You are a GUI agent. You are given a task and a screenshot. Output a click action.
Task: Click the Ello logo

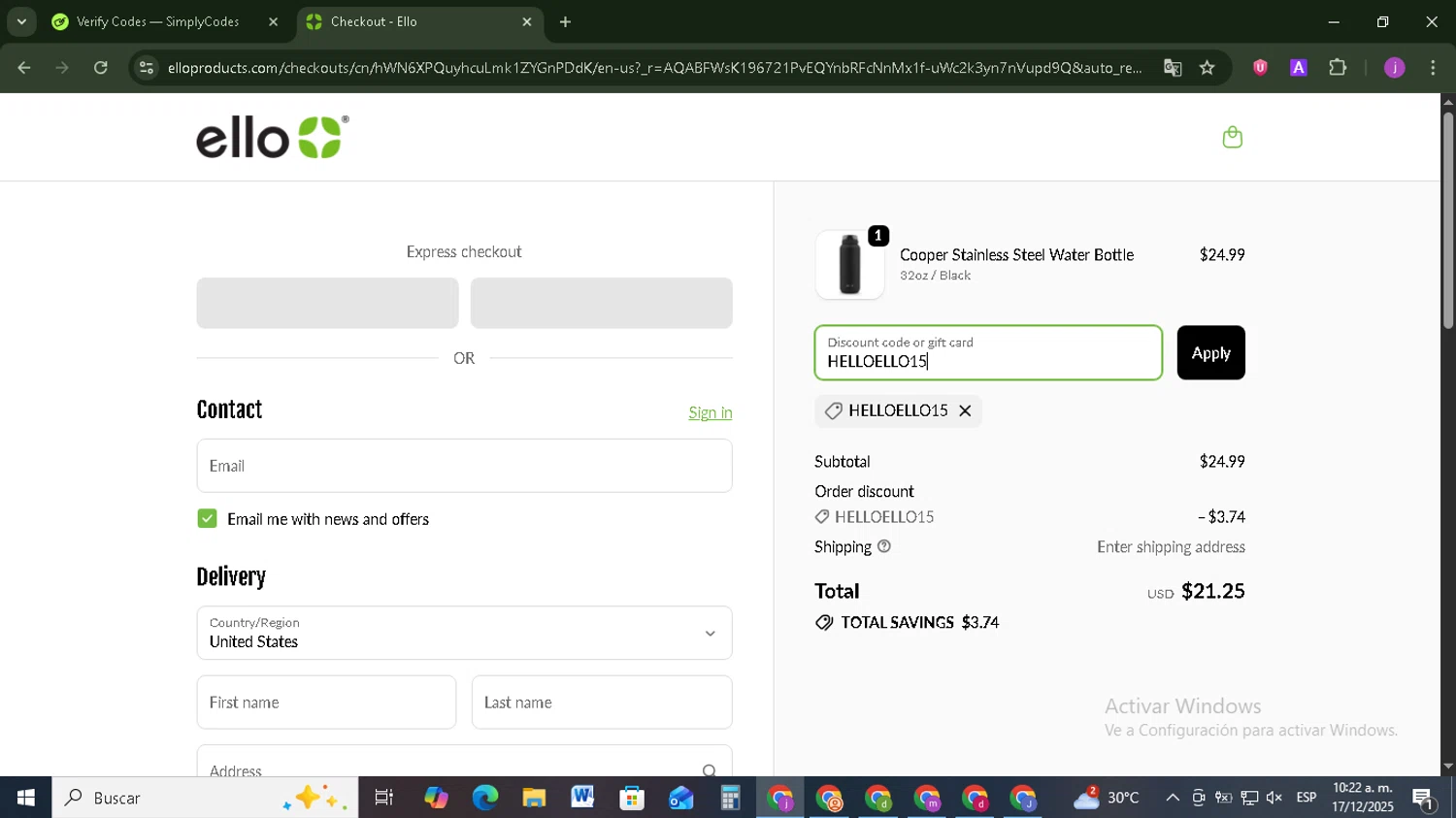click(273, 137)
